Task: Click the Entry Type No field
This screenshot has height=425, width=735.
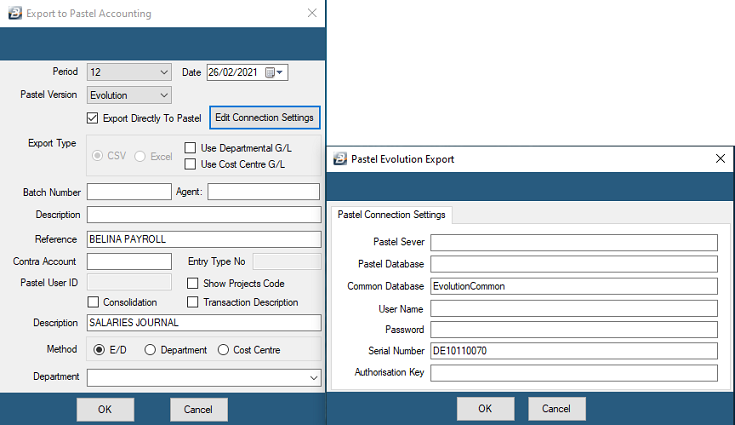Action: tap(287, 261)
